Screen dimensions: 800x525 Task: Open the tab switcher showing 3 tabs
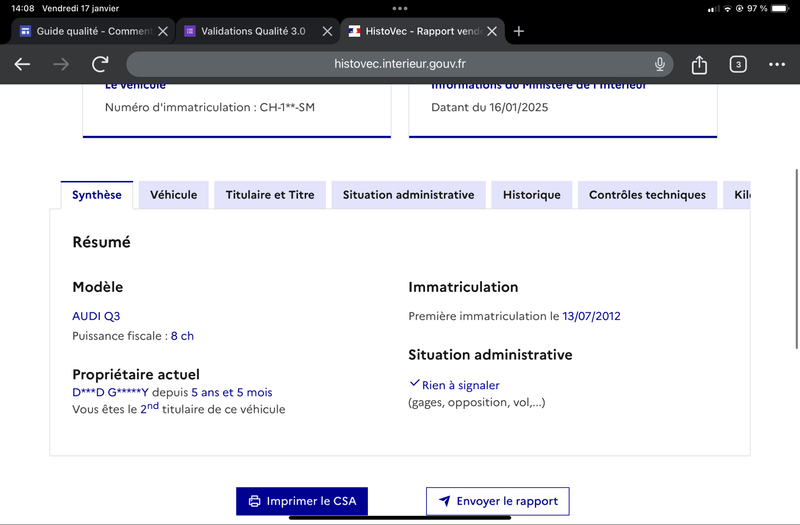738,64
